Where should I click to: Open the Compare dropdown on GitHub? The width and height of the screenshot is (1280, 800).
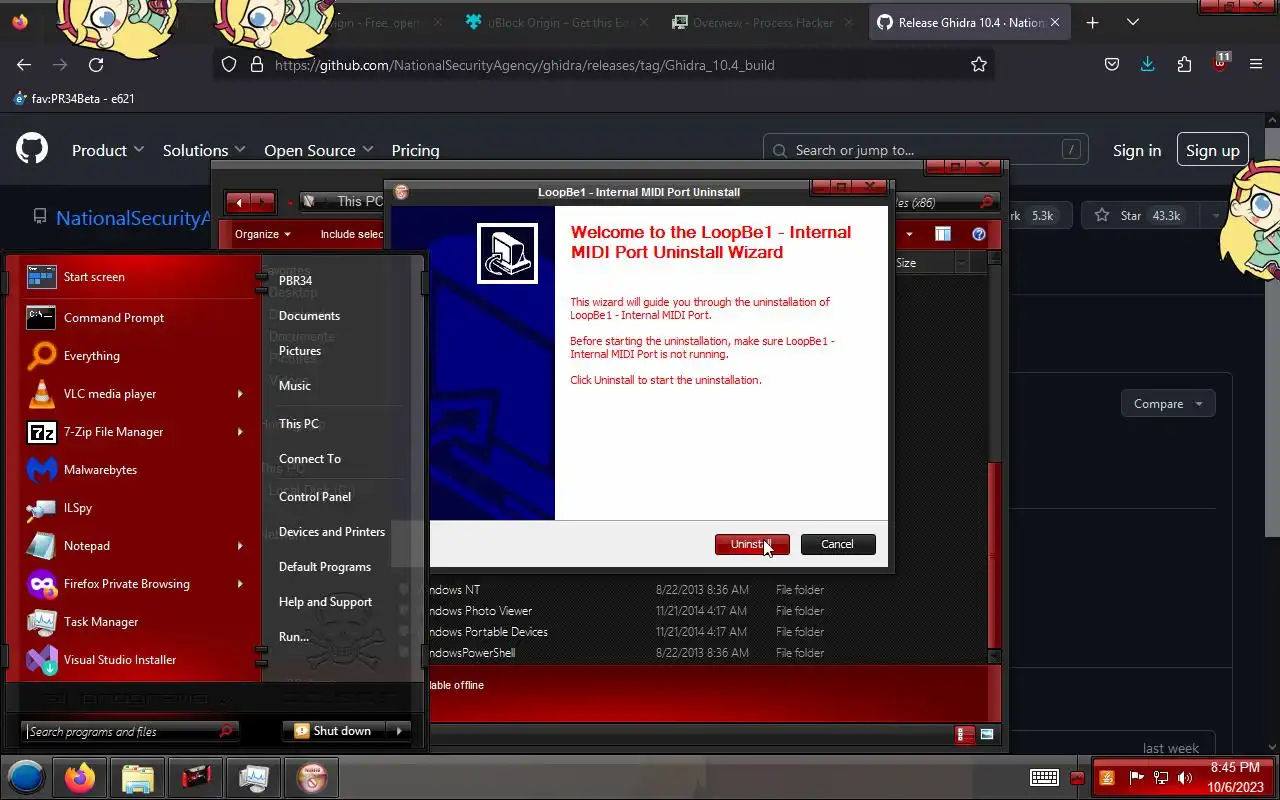(1168, 404)
